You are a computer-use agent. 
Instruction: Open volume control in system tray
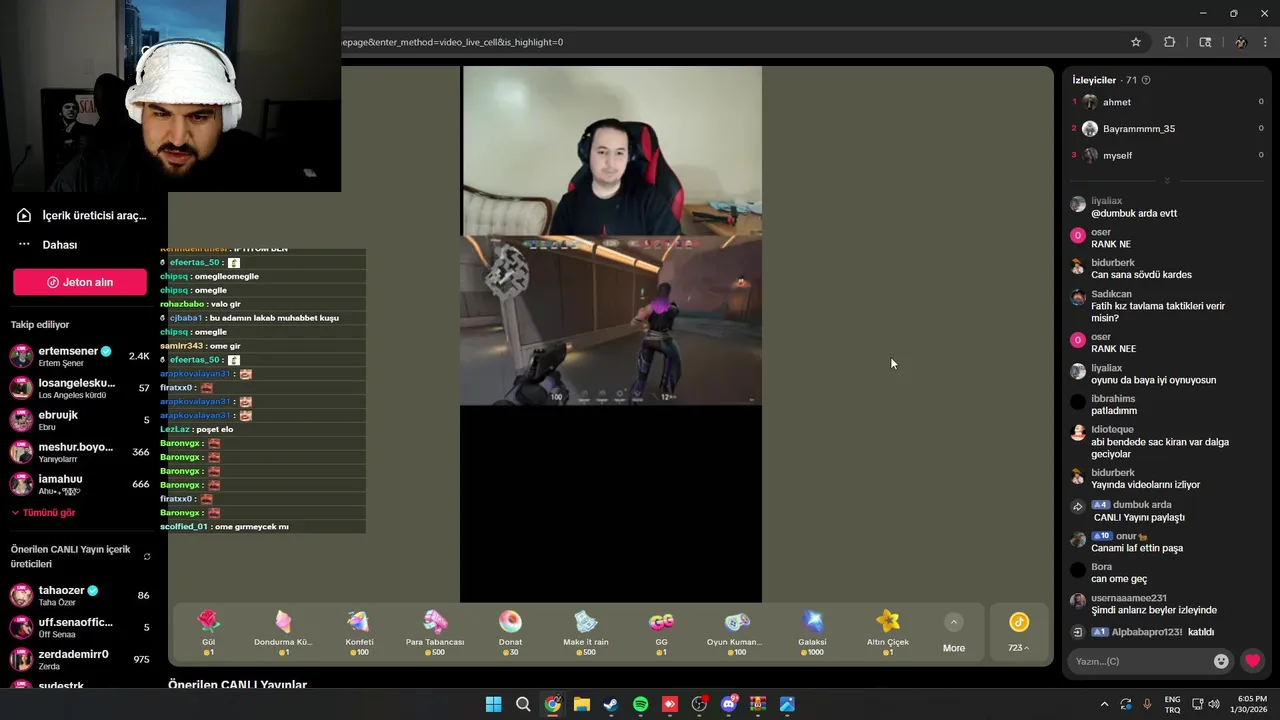(x=1213, y=704)
